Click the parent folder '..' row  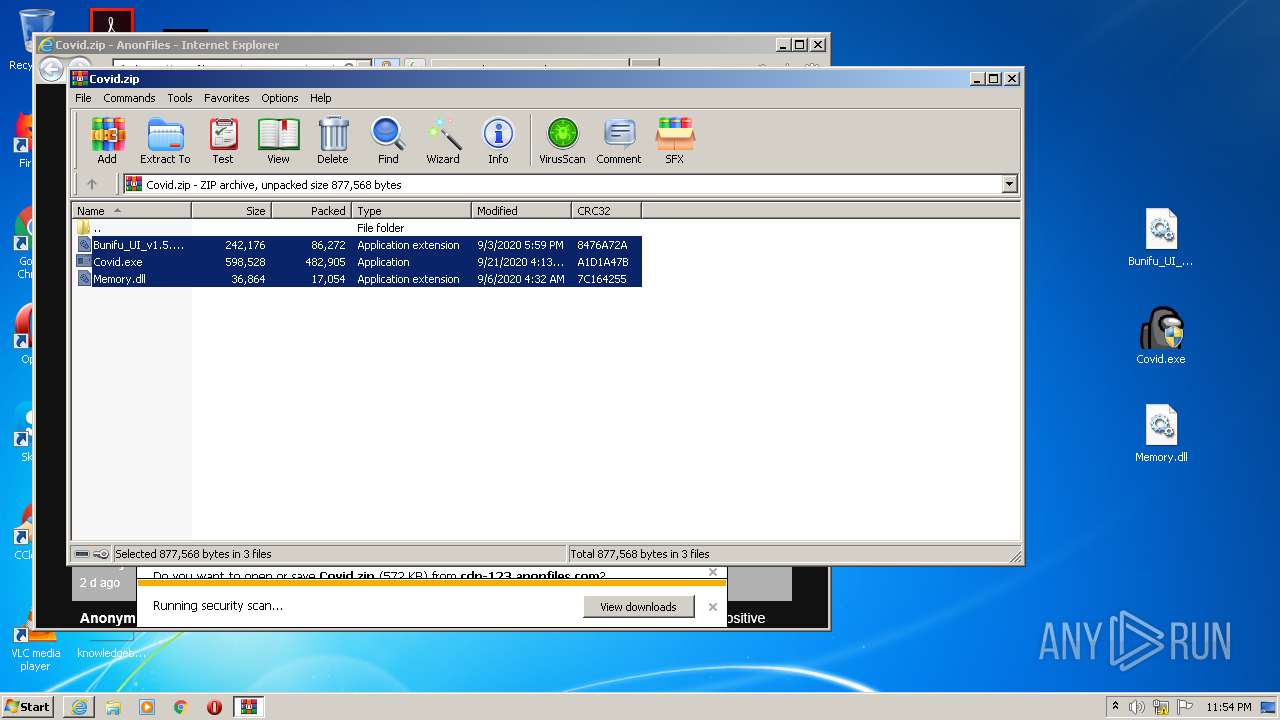pyautogui.click(x=358, y=228)
